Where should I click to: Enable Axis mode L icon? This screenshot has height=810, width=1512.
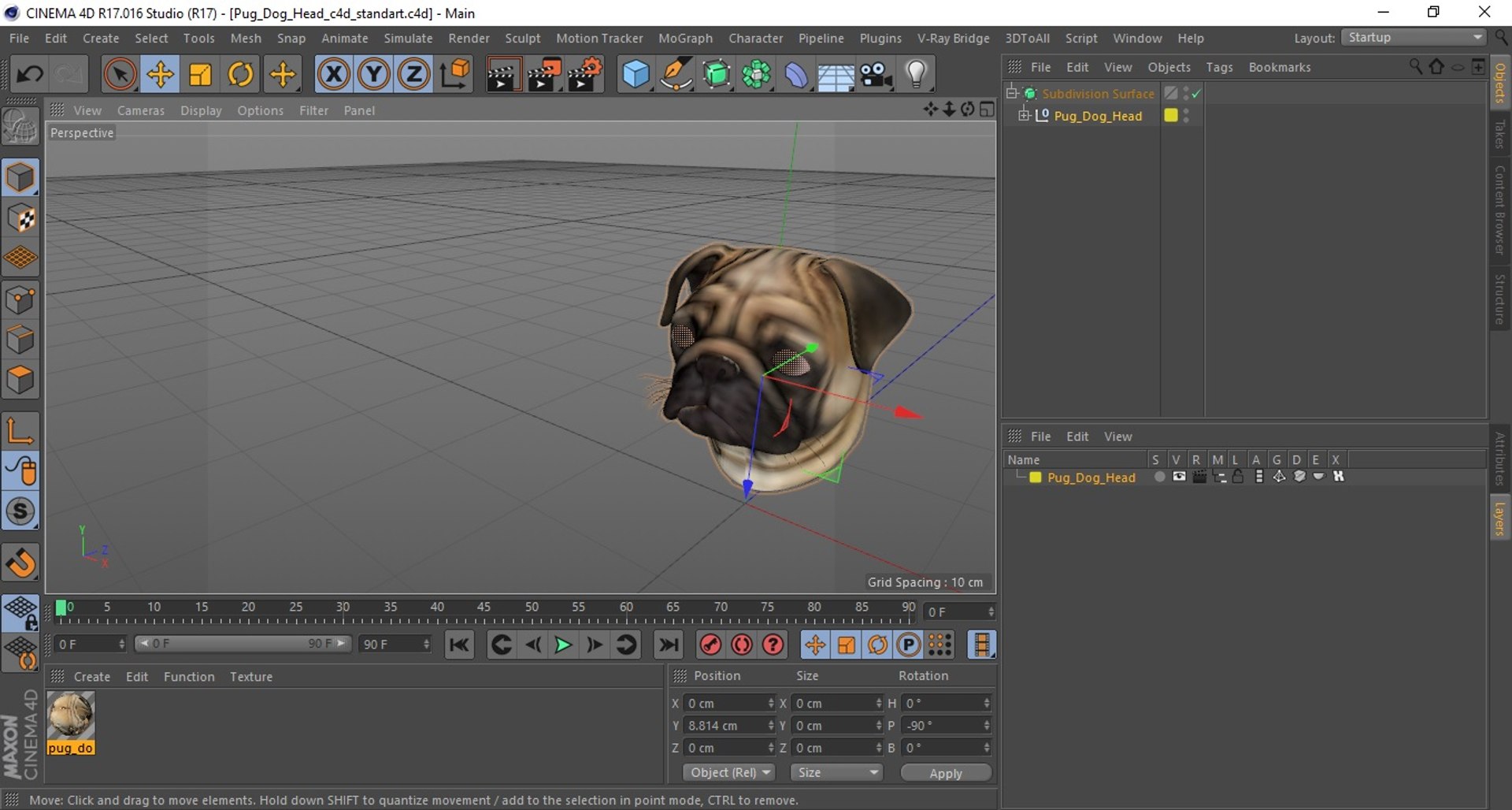tap(20, 431)
